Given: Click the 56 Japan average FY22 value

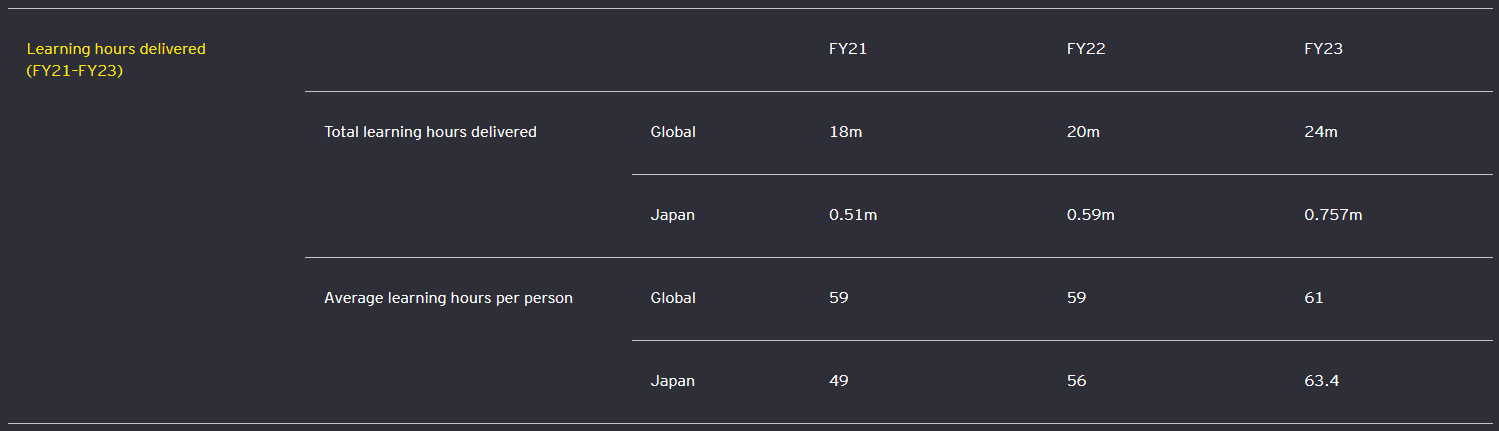Looking at the screenshot, I should click(x=1077, y=381).
